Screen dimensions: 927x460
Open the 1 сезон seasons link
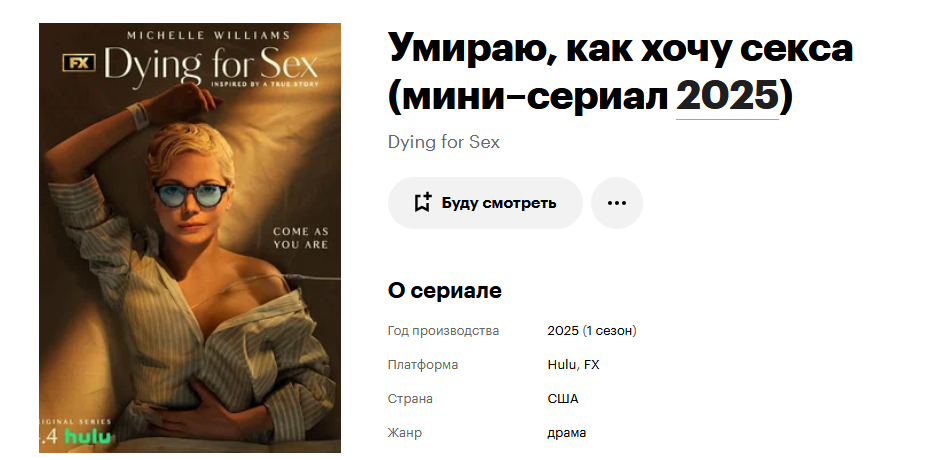tap(611, 331)
